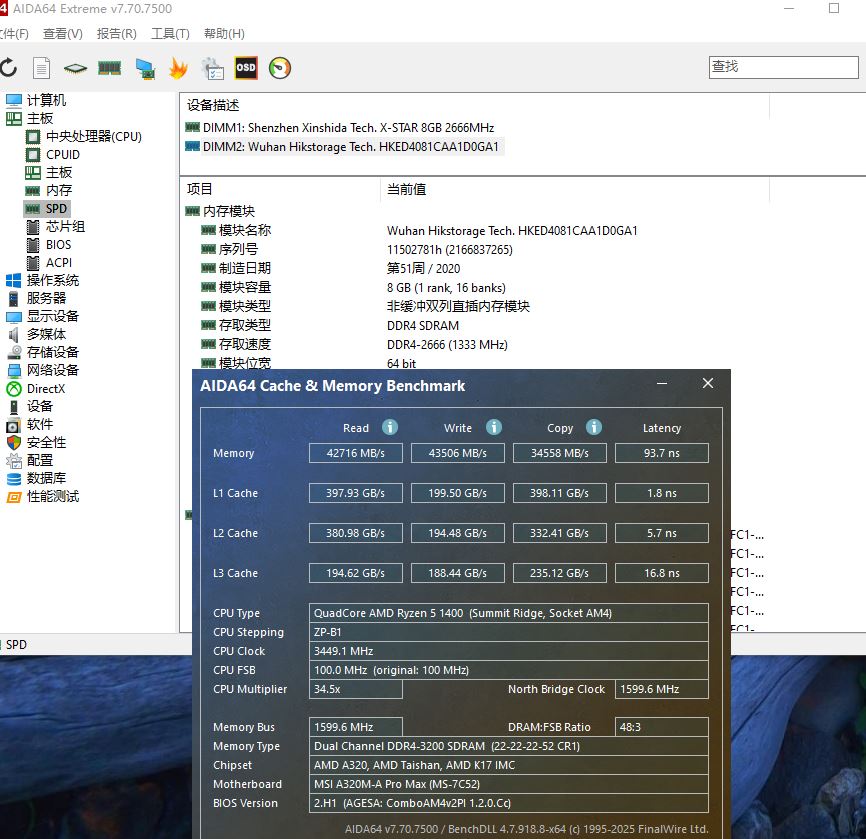Image resolution: width=866 pixels, height=839 pixels.
Task: Click the network monitor toolbar icon
Action: click(145, 68)
